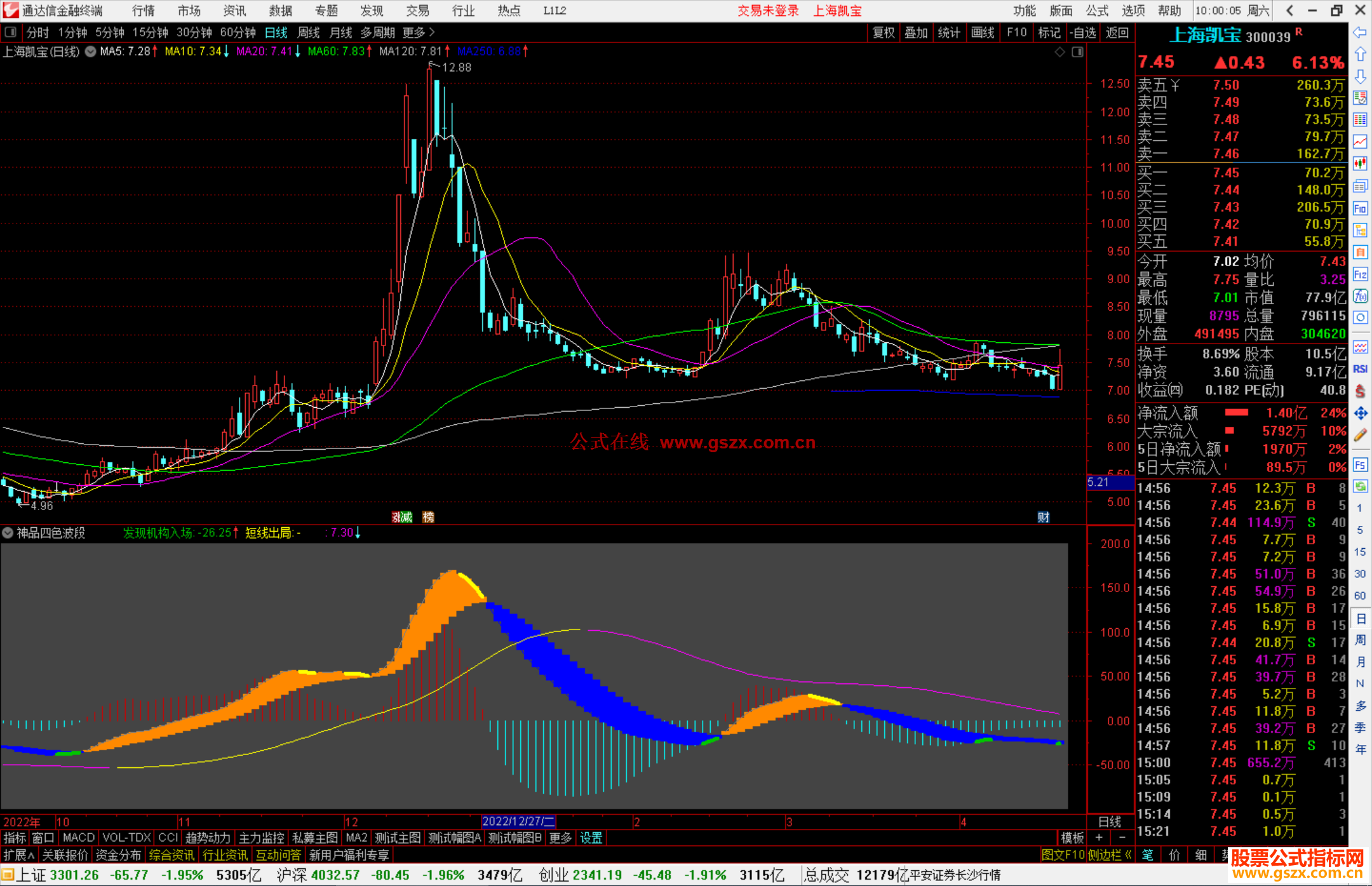1372x886 pixels.
Task: Select the pencil drawing tool icon
Action: (1360, 435)
